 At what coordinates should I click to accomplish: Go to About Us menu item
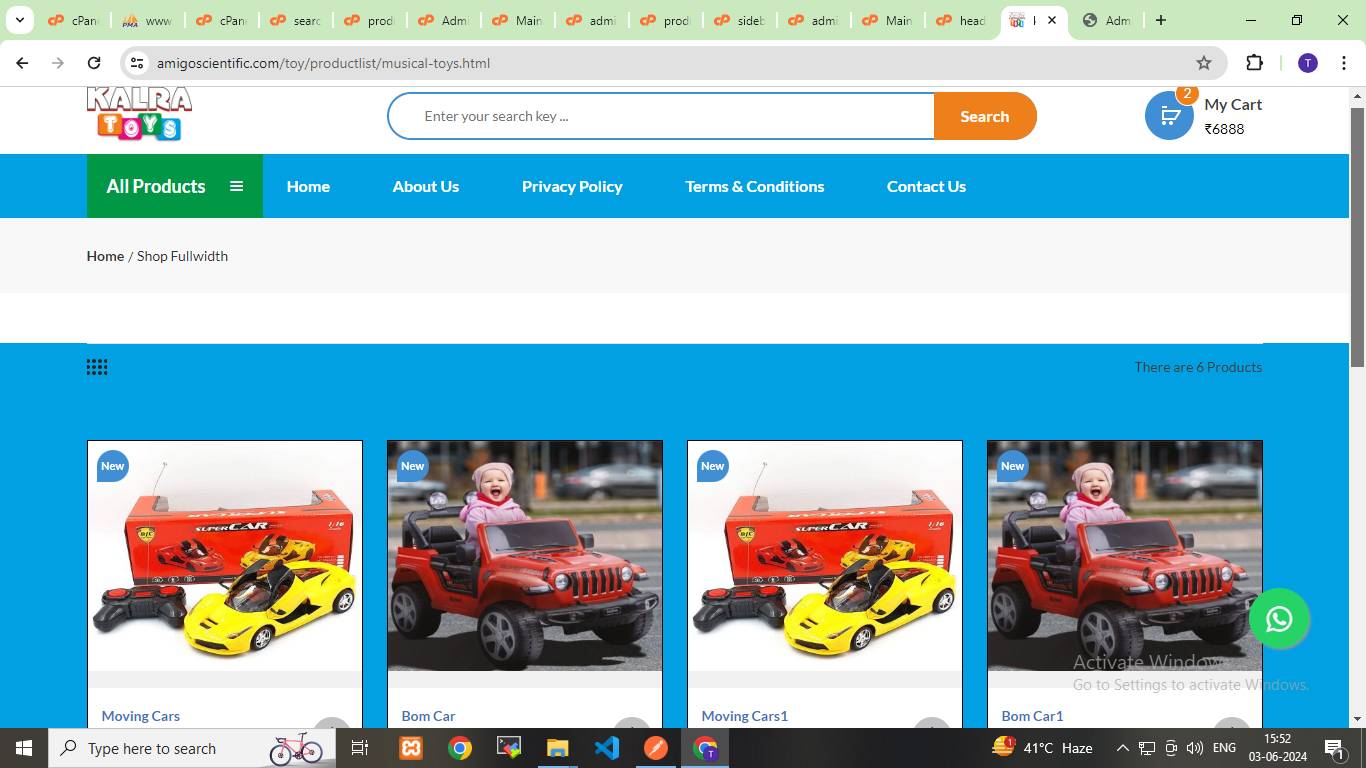(425, 186)
